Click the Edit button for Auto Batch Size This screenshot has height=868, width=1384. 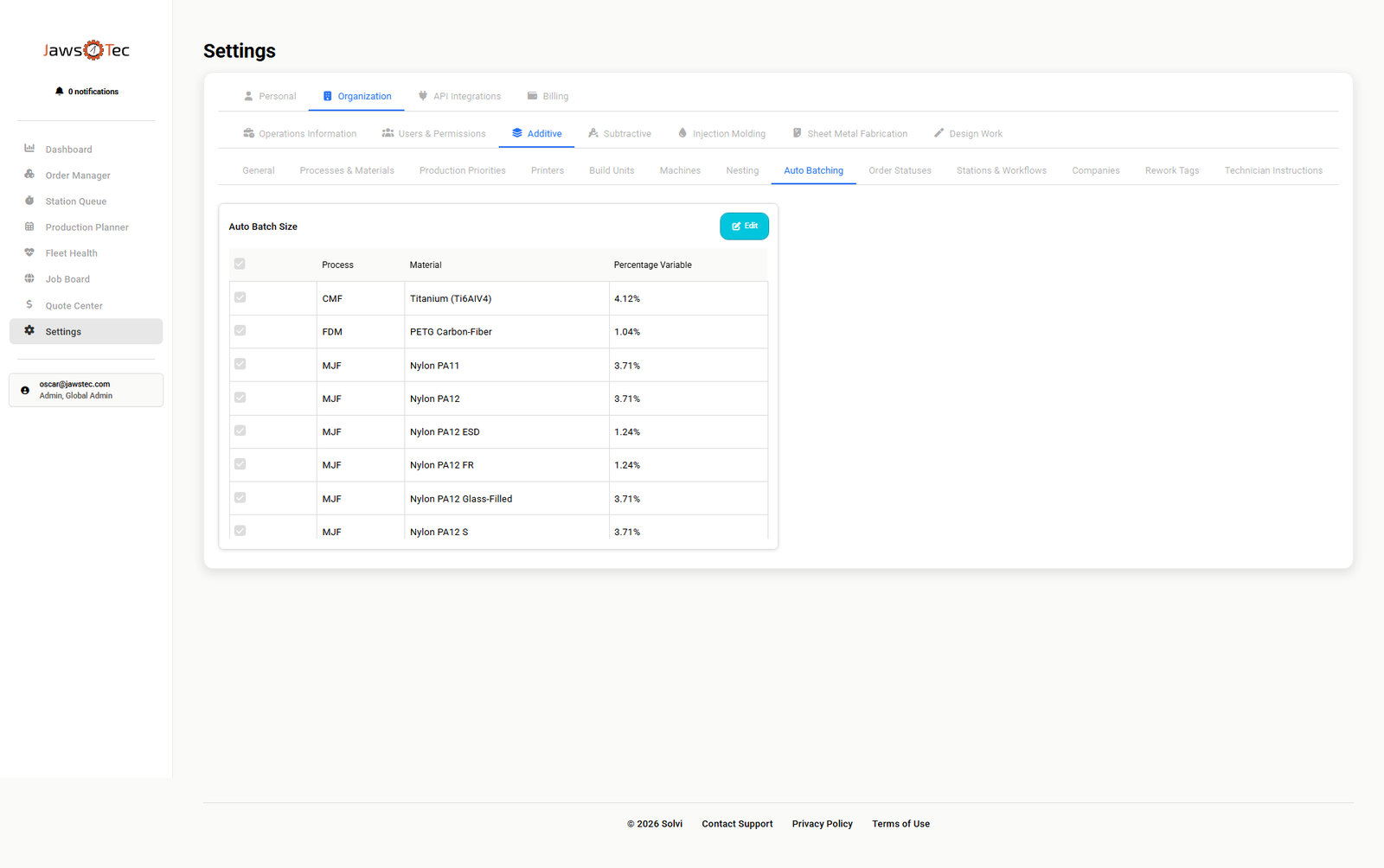click(x=744, y=226)
